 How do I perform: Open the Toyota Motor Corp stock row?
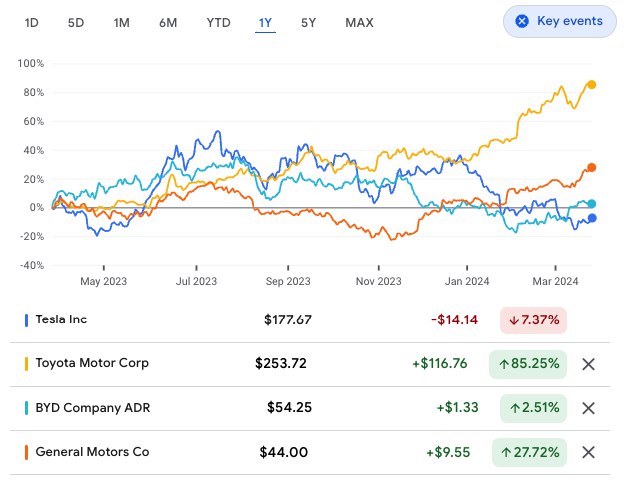(310, 364)
